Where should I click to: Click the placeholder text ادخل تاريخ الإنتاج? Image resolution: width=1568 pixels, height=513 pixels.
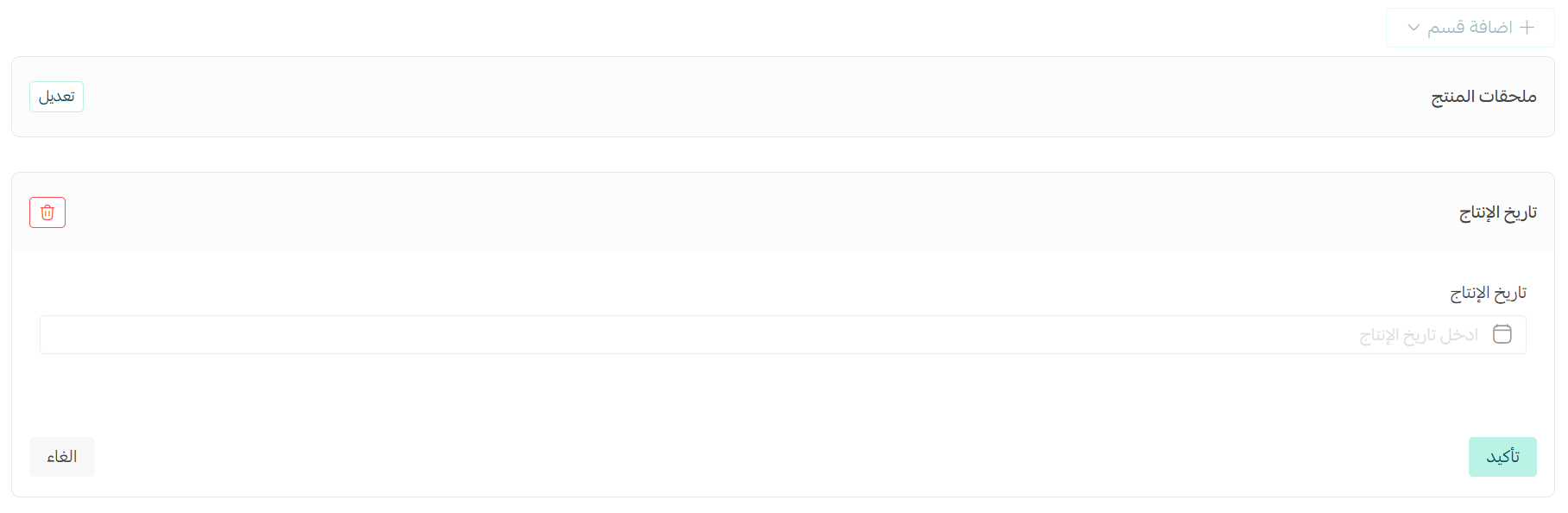1419,335
